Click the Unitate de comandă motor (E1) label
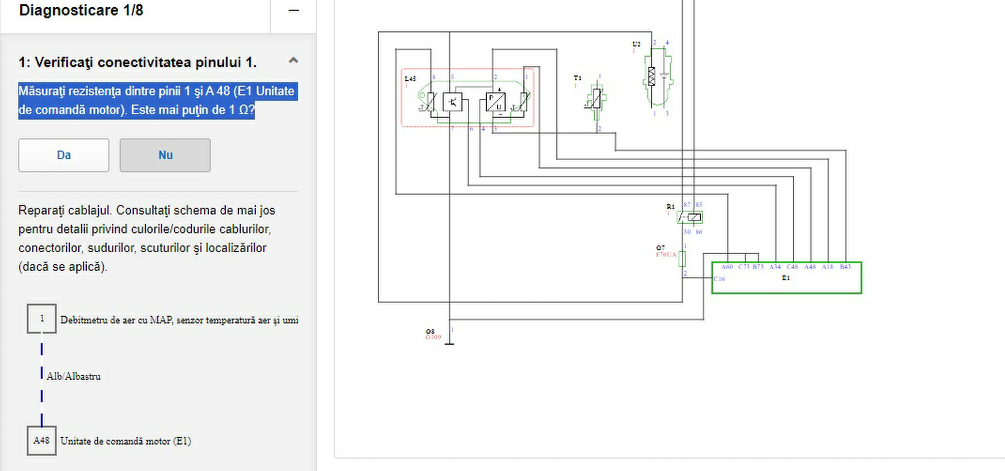This screenshot has height=471, width=1005. pos(126,440)
